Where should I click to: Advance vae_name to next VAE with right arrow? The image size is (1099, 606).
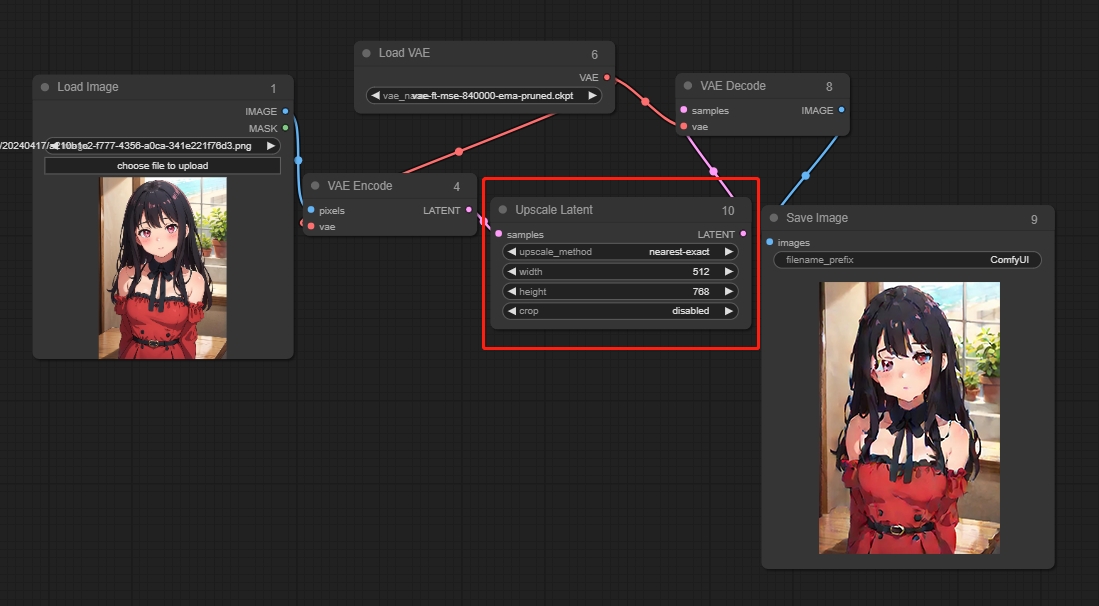coord(592,96)
